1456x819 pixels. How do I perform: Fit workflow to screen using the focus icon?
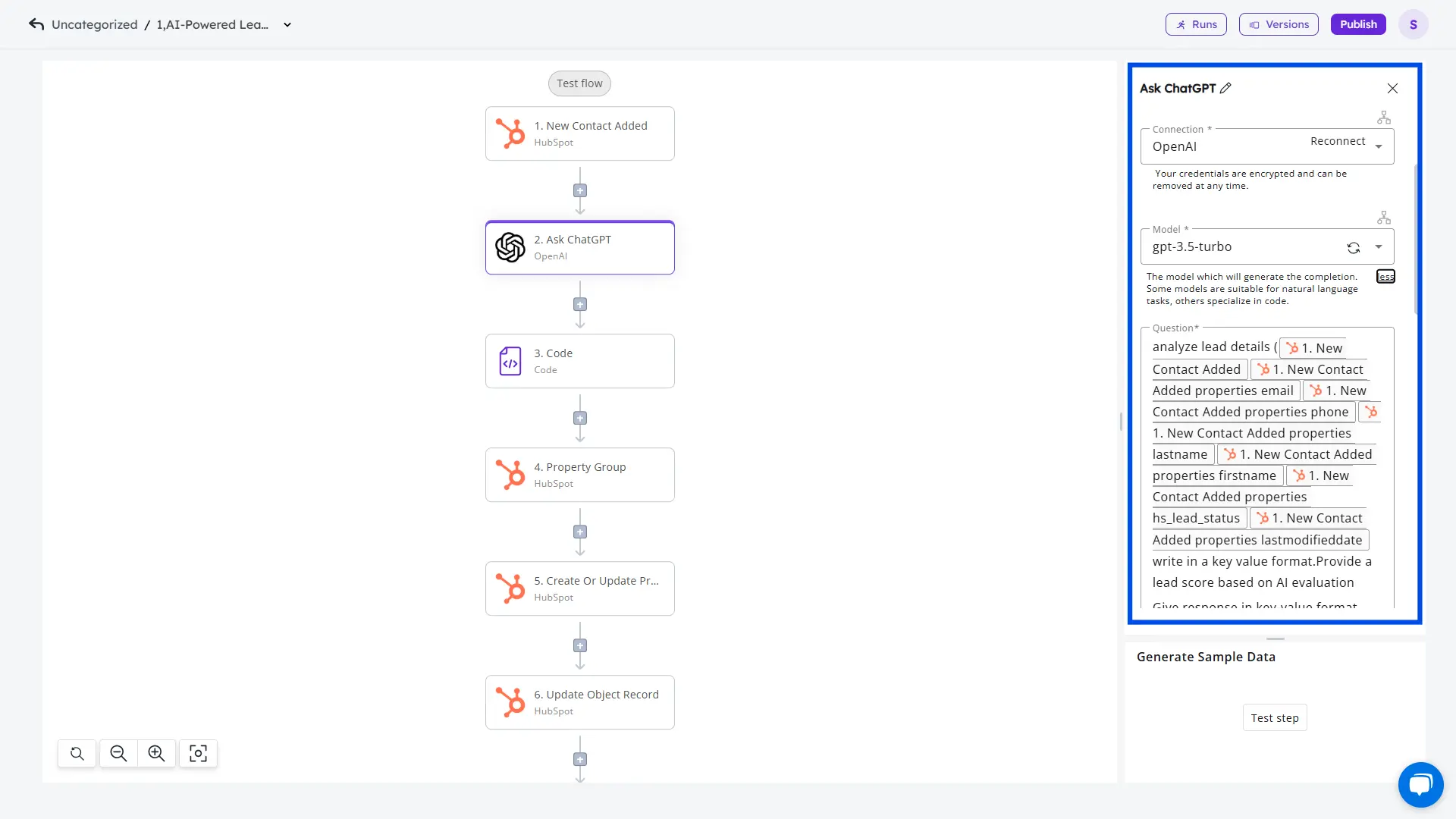click(x=198, y=753)
